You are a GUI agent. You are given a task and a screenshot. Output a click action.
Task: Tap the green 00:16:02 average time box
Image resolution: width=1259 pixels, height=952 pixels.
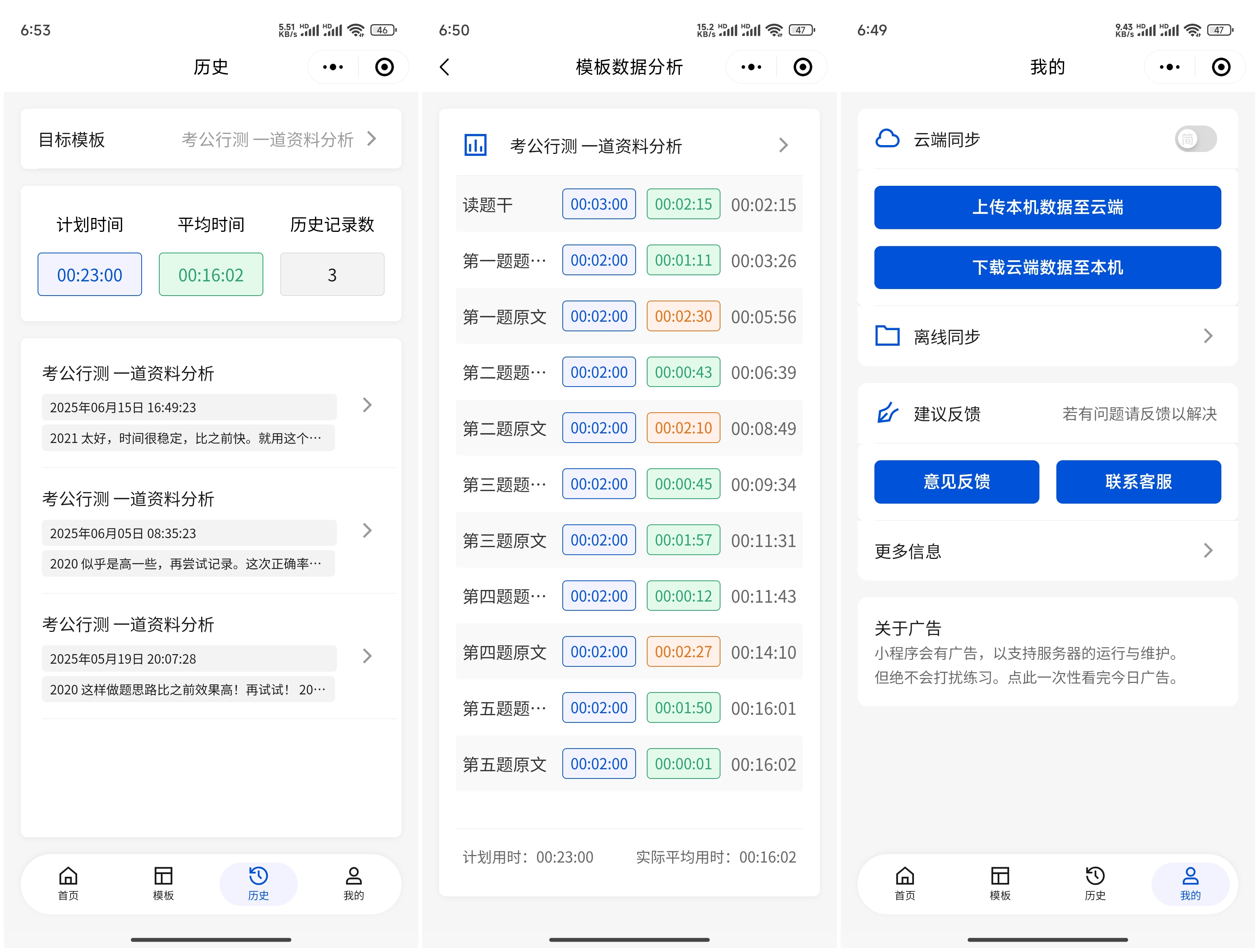coord(211,274)
